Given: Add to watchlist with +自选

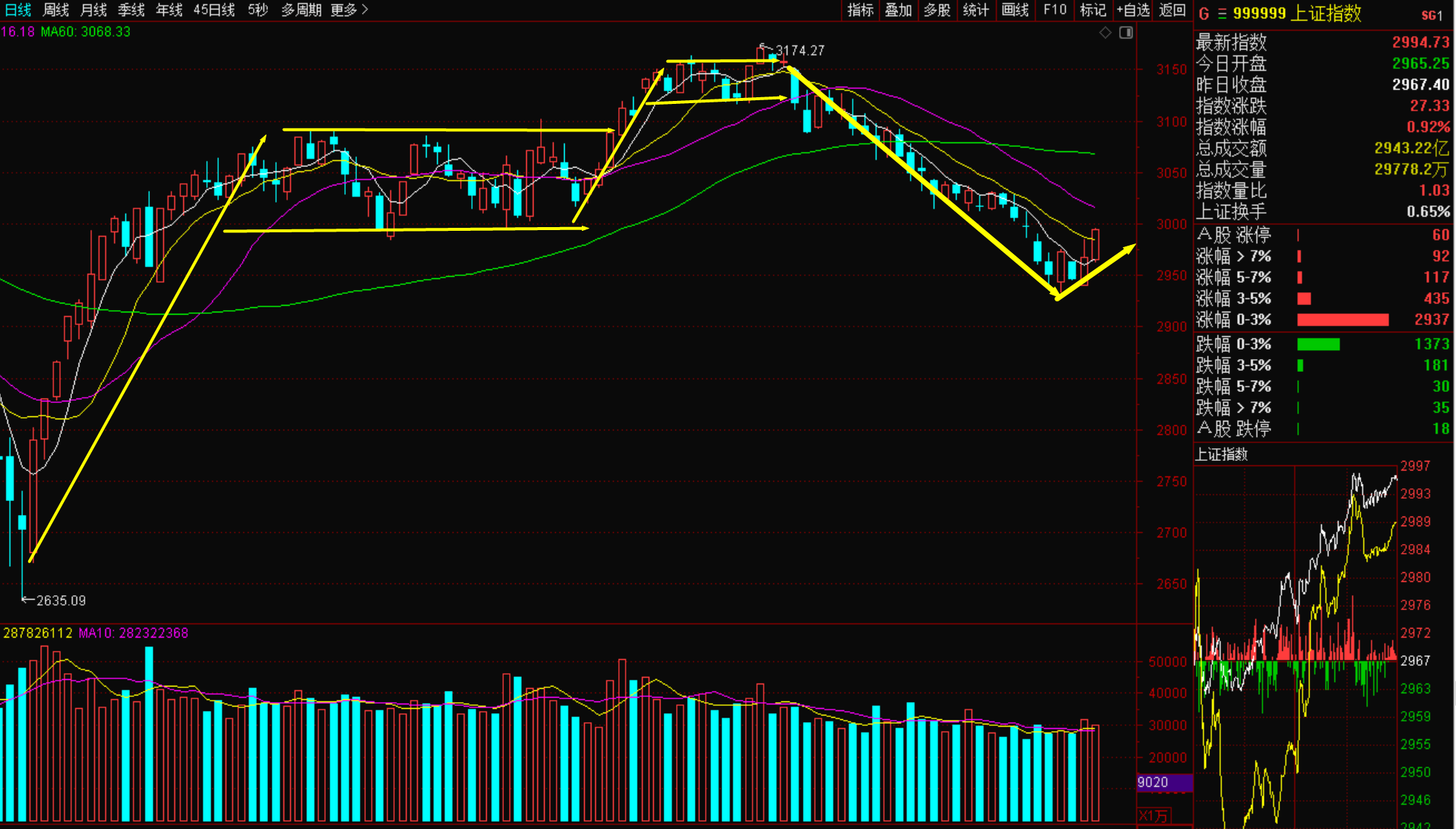Looking at the screenshot, I should point(1132,10).
